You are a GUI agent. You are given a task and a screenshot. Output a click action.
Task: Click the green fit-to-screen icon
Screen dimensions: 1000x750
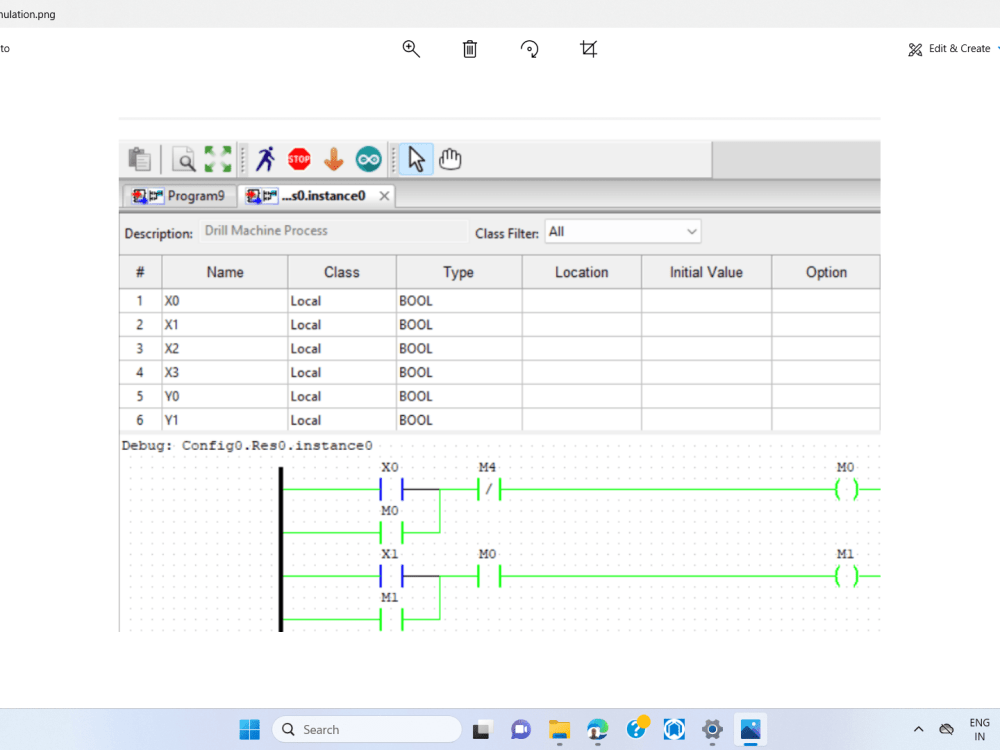click(218, 158)
